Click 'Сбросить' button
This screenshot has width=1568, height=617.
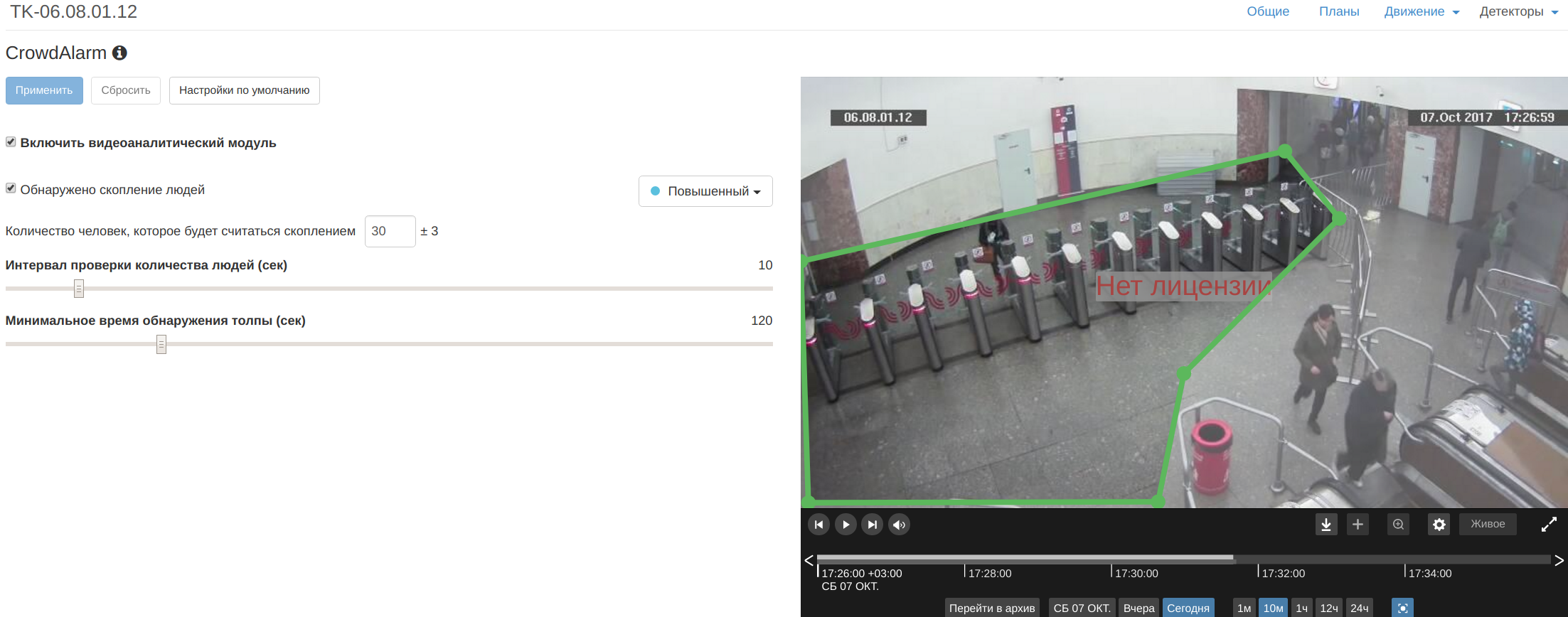coord(126,90)
